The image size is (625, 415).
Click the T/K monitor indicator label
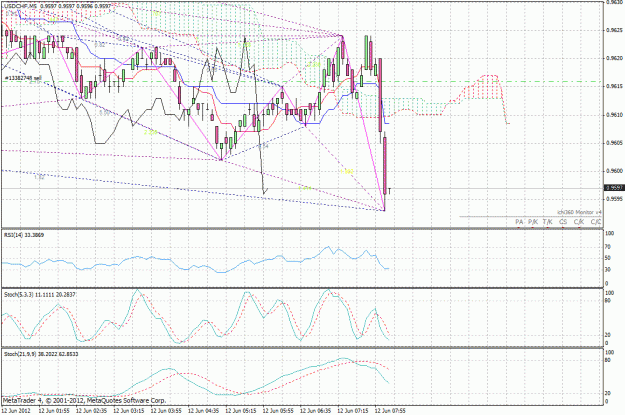[547, 222]
